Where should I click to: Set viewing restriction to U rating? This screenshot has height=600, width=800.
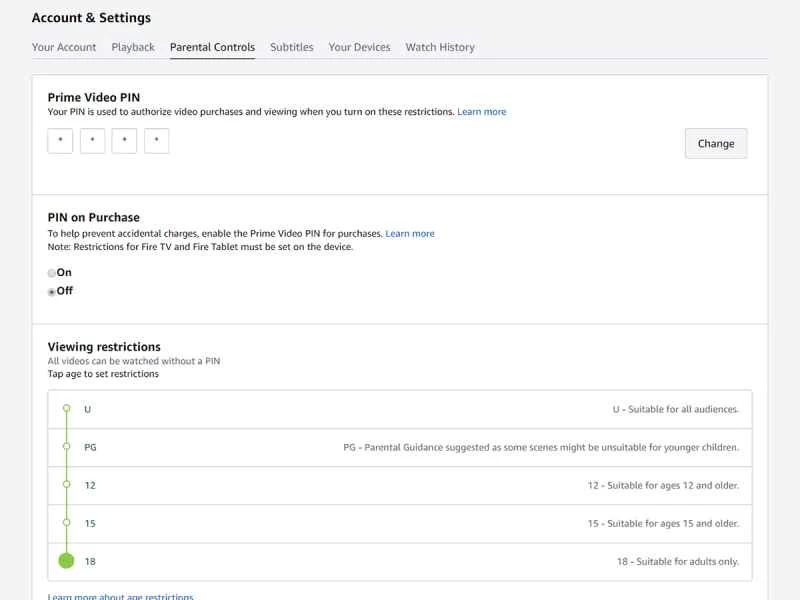(x=67, y=409)
